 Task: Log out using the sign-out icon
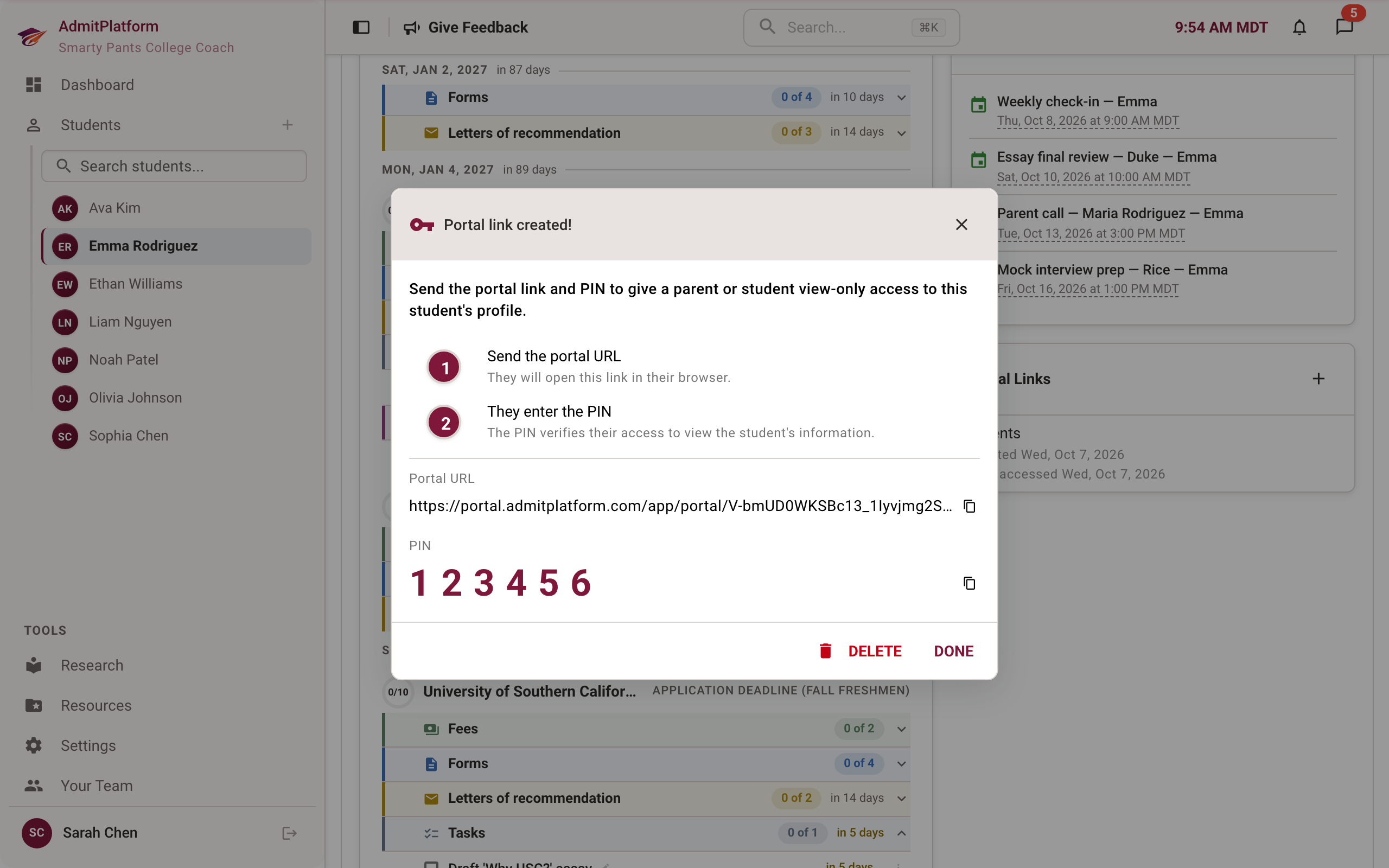[289, 833]
